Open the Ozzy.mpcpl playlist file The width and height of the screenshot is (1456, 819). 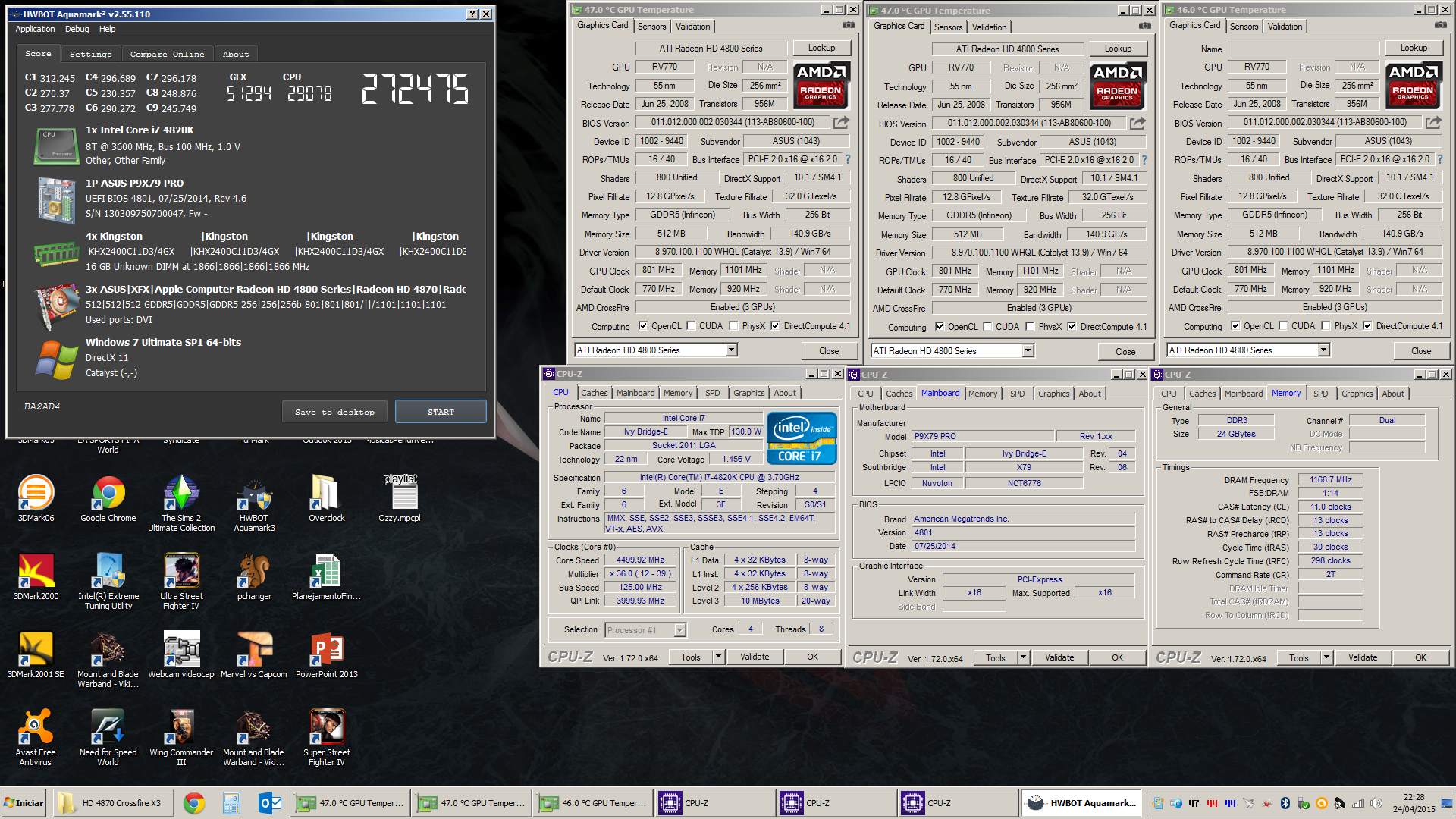pos(400,498)
